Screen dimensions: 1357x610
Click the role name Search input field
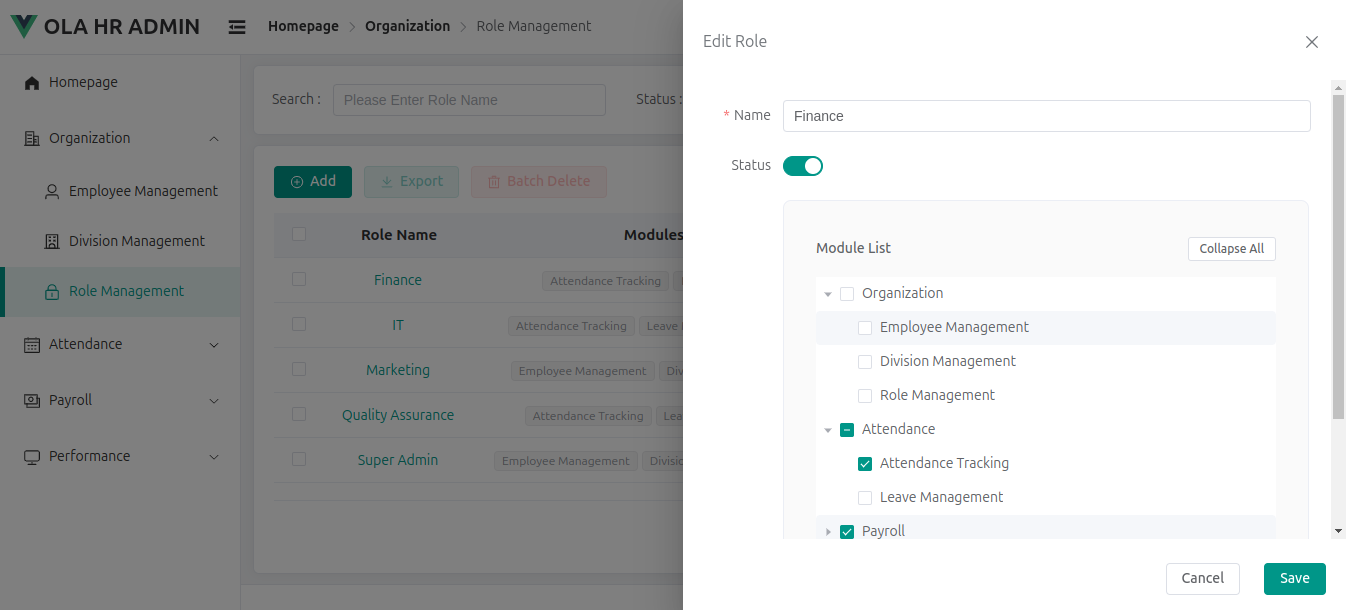(x=469, y=100)
